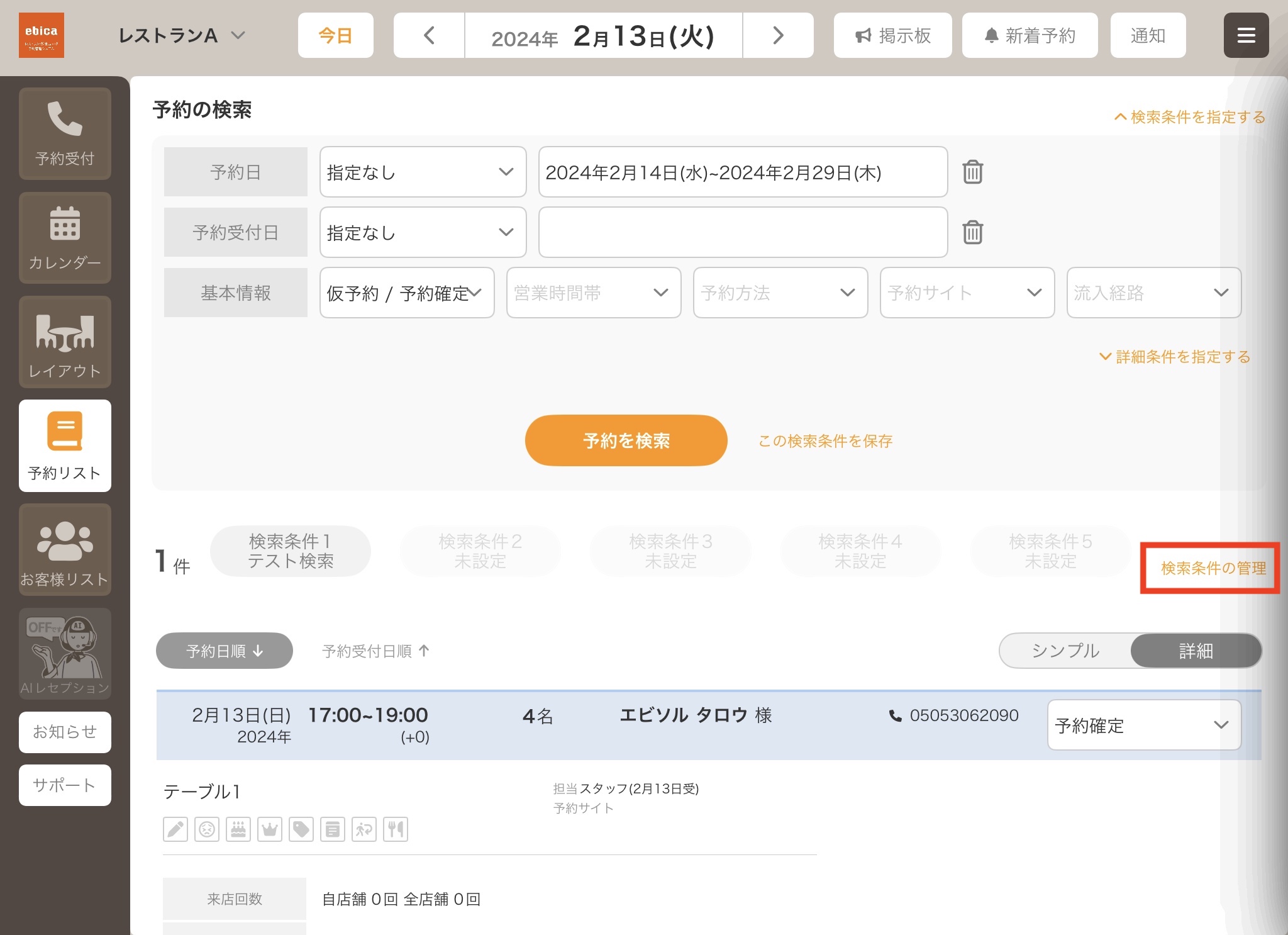
Task: Click the birthday cake icon
Action: click(238, 829)
